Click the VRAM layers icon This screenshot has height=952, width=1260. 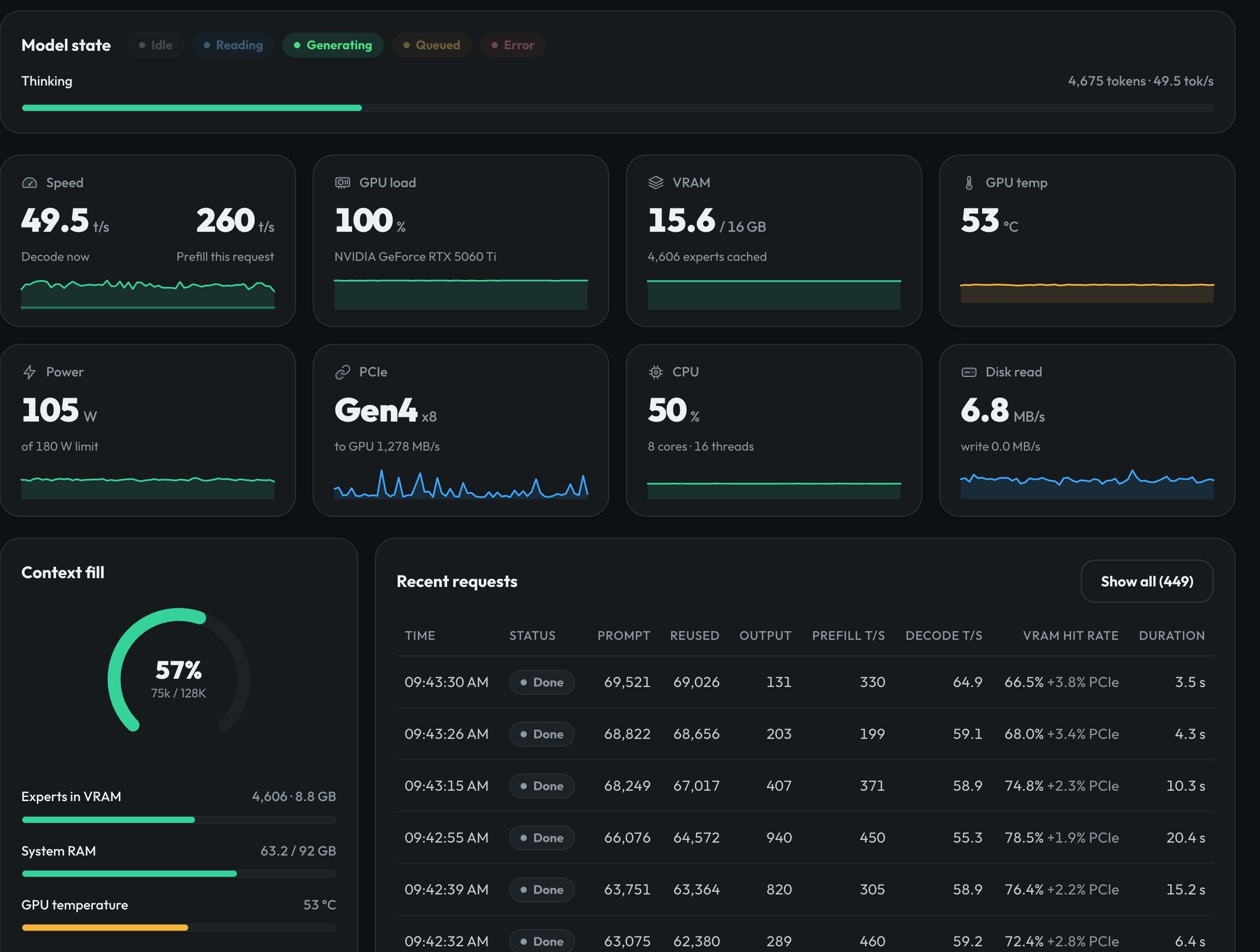tap(655, 183)
